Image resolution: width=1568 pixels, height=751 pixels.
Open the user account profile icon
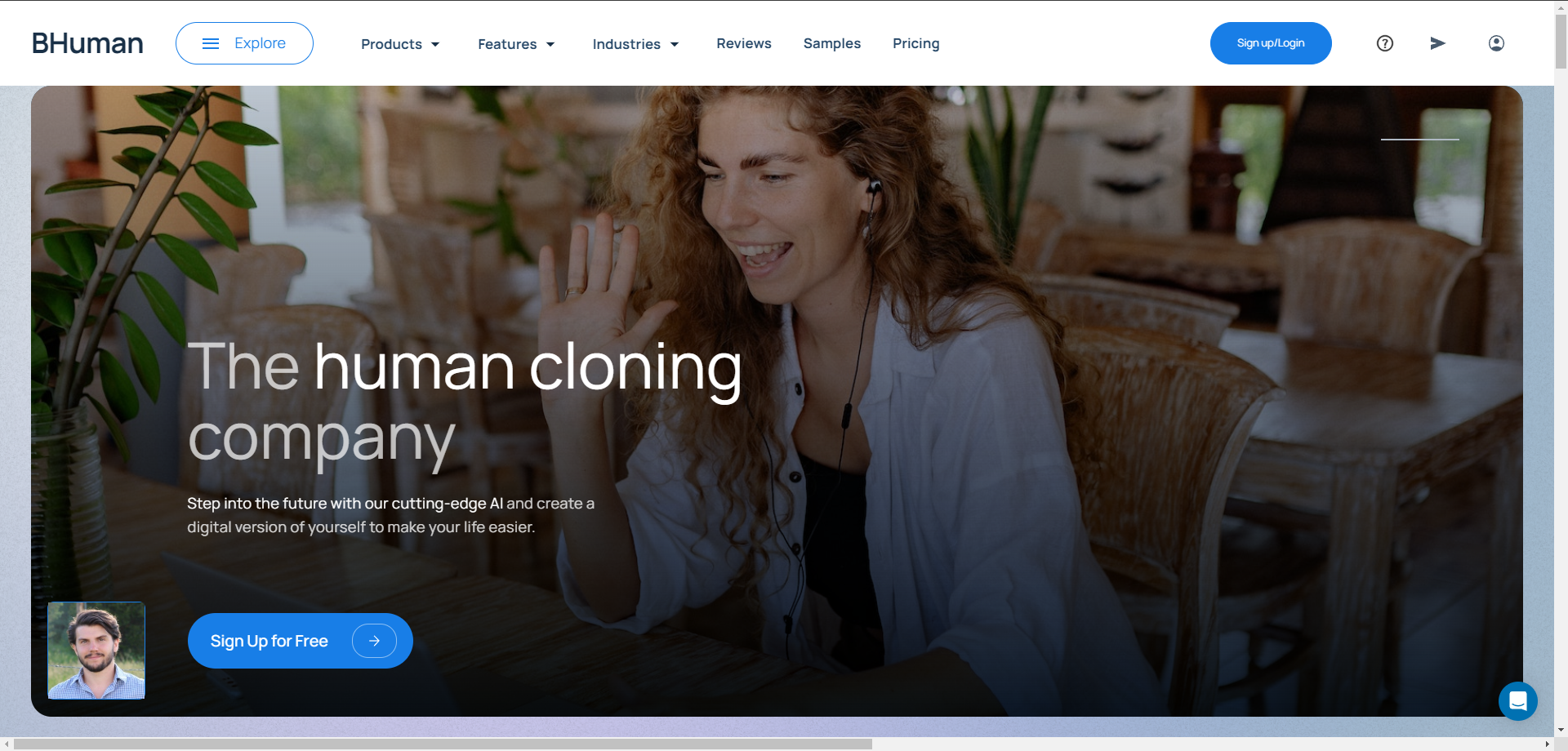coord(1496,43)
